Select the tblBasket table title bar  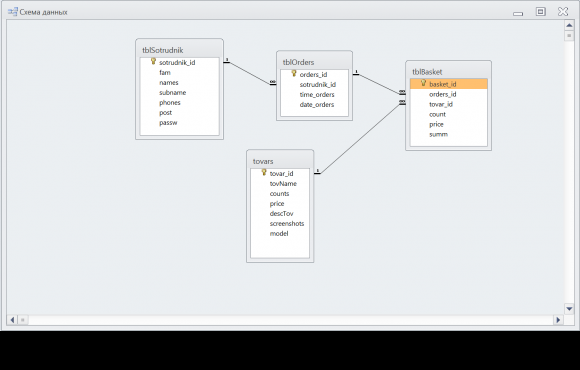[448, 72]
